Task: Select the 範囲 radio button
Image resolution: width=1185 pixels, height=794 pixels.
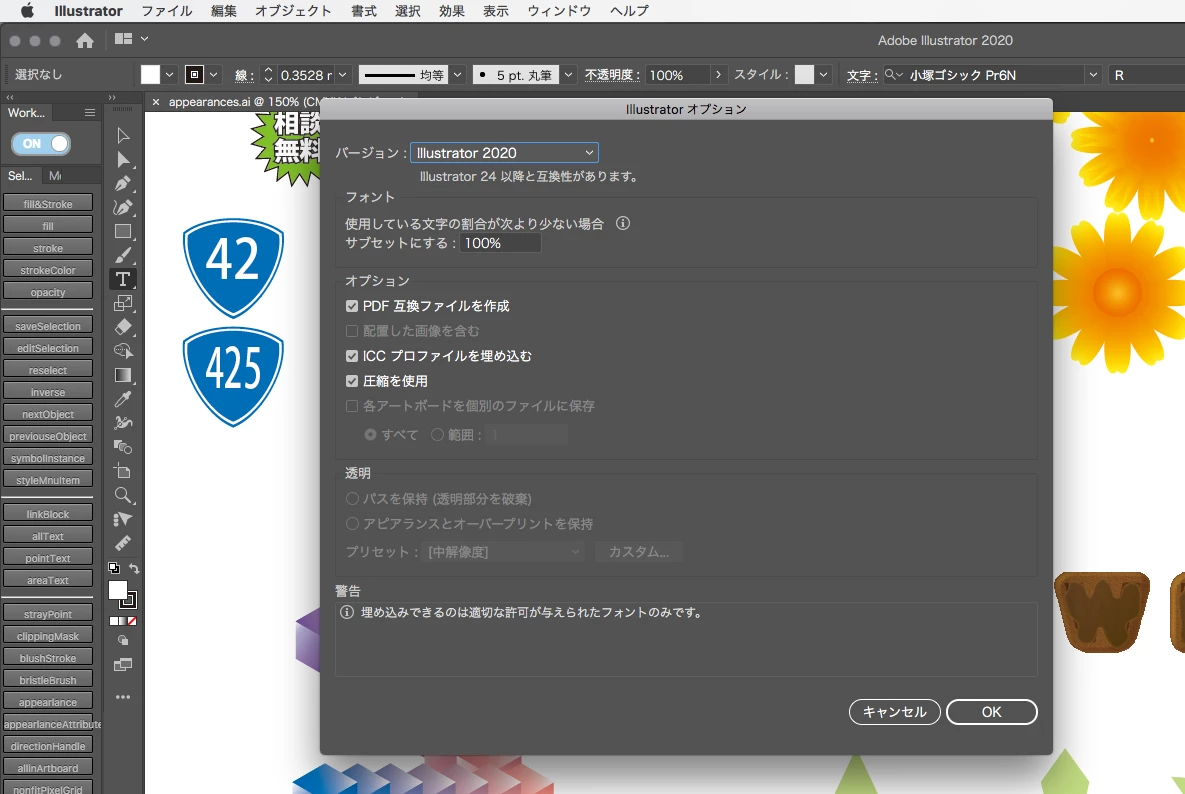Action: [438, 434]
